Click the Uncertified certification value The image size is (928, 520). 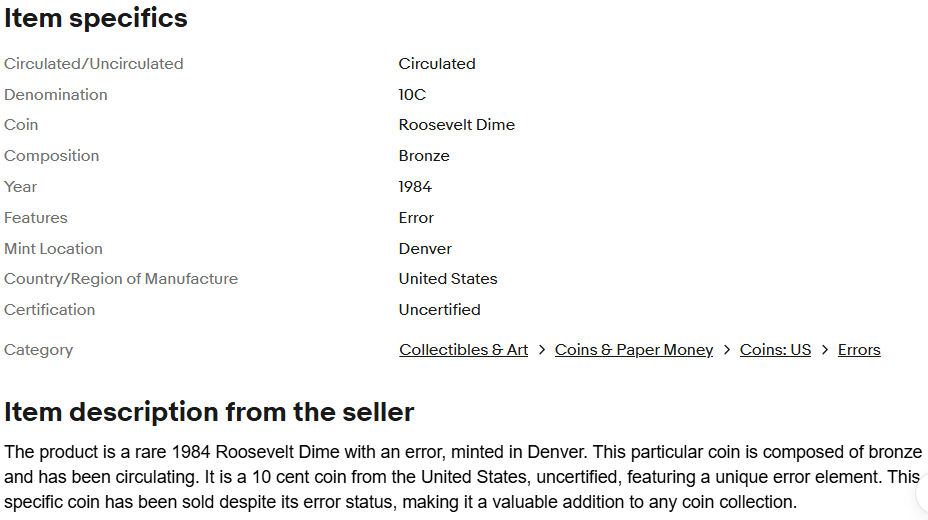[x=440, y=309]
